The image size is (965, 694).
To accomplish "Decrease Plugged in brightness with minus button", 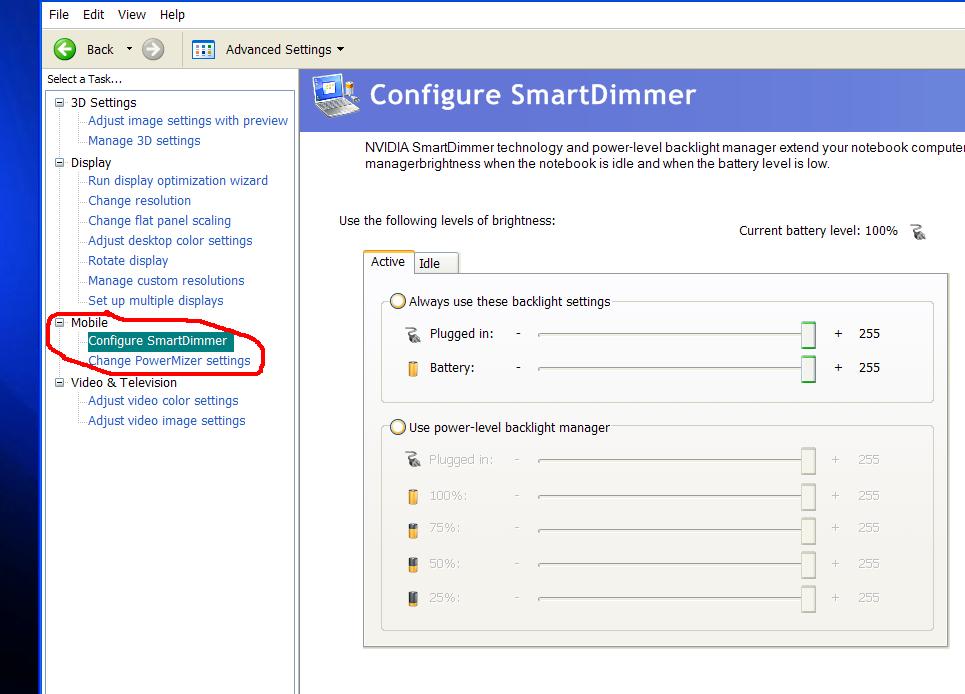I will pyautogui.click(x=518, y=333).
